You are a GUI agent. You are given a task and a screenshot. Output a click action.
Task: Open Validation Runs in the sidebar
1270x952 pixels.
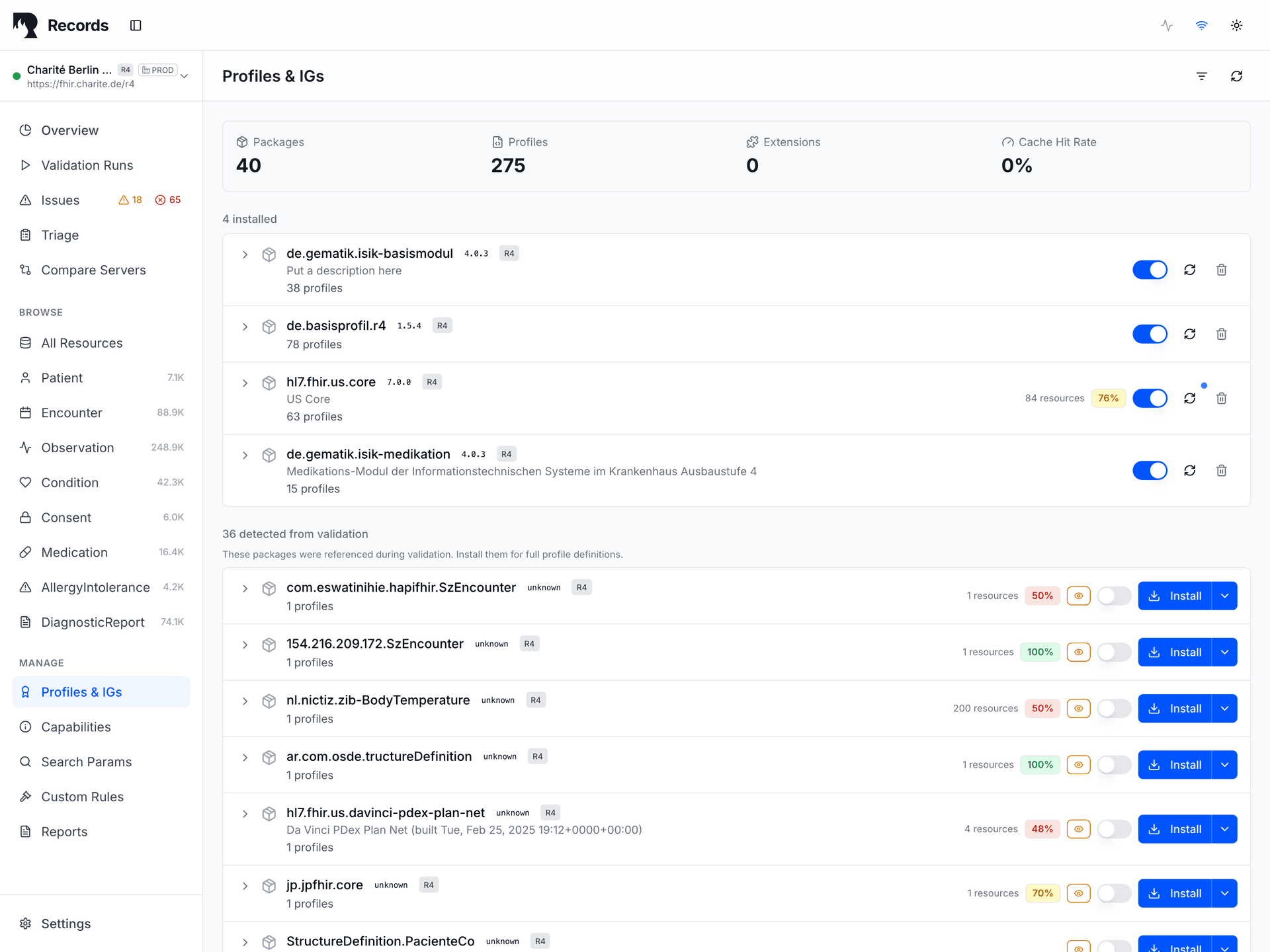pyautogui.click(x=101, y=165)
